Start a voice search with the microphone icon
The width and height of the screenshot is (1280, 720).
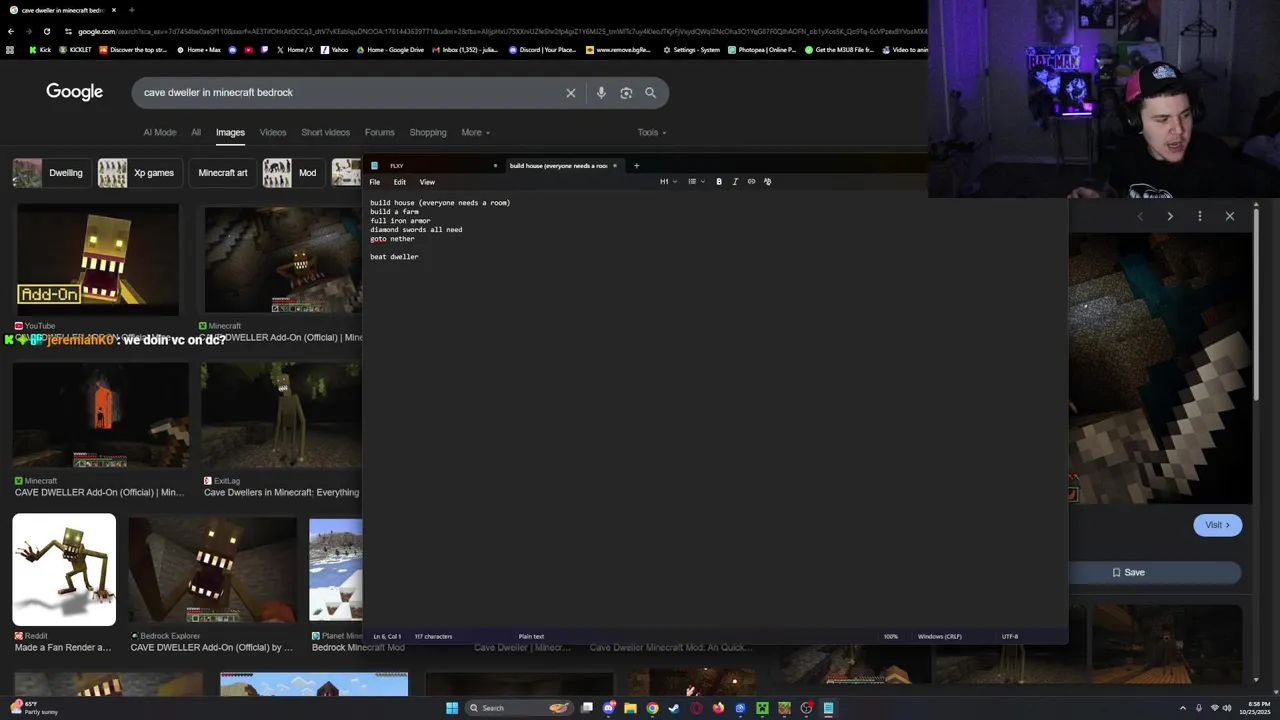601,93
